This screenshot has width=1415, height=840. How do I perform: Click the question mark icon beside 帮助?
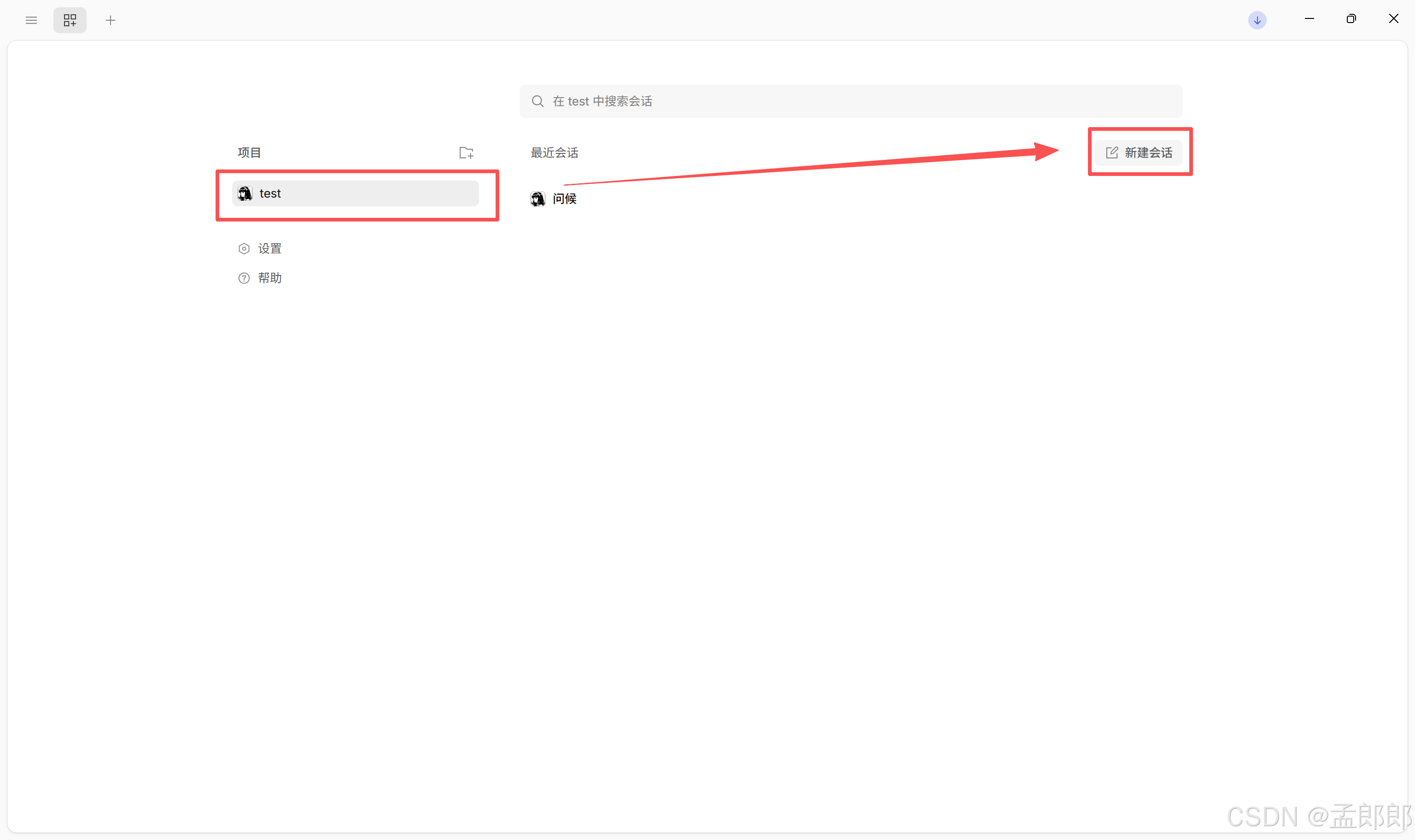(244, 278)
